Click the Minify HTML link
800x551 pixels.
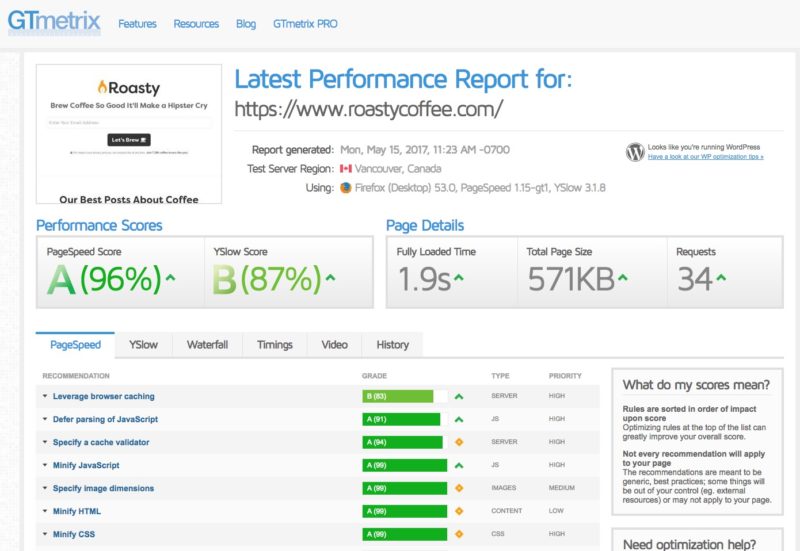tap(77, 511)
